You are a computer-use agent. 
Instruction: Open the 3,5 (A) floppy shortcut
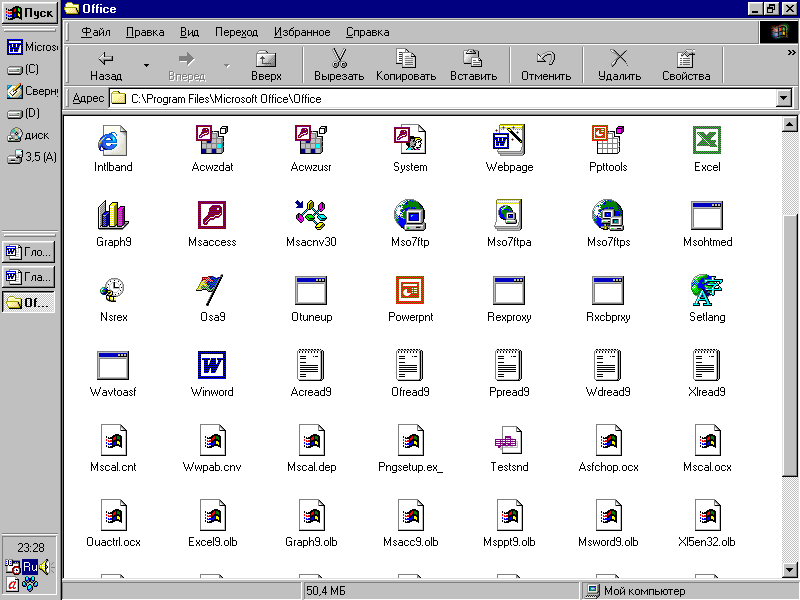tap(31, 157)
